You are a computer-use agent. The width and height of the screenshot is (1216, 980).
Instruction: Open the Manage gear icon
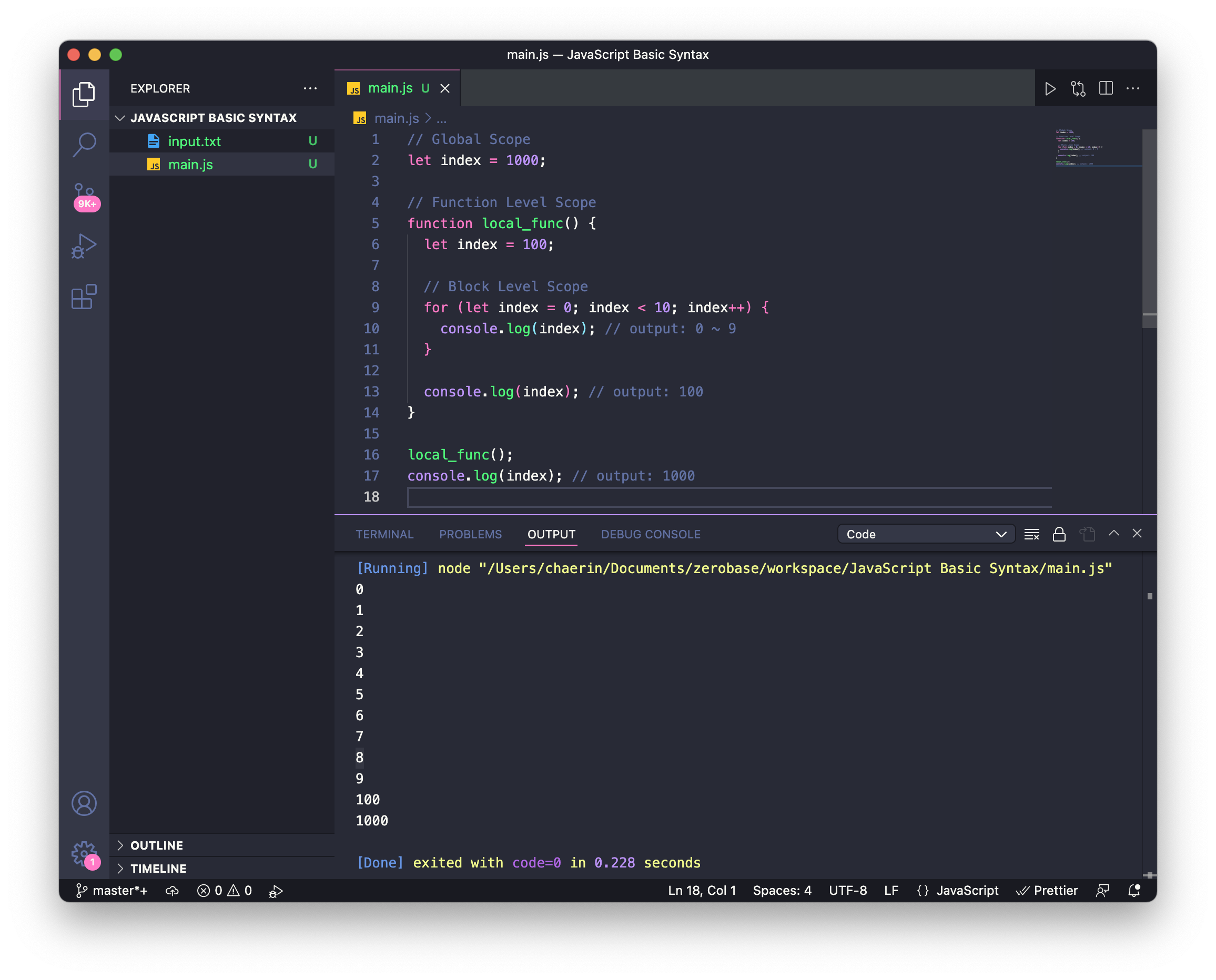click(84, 853)
